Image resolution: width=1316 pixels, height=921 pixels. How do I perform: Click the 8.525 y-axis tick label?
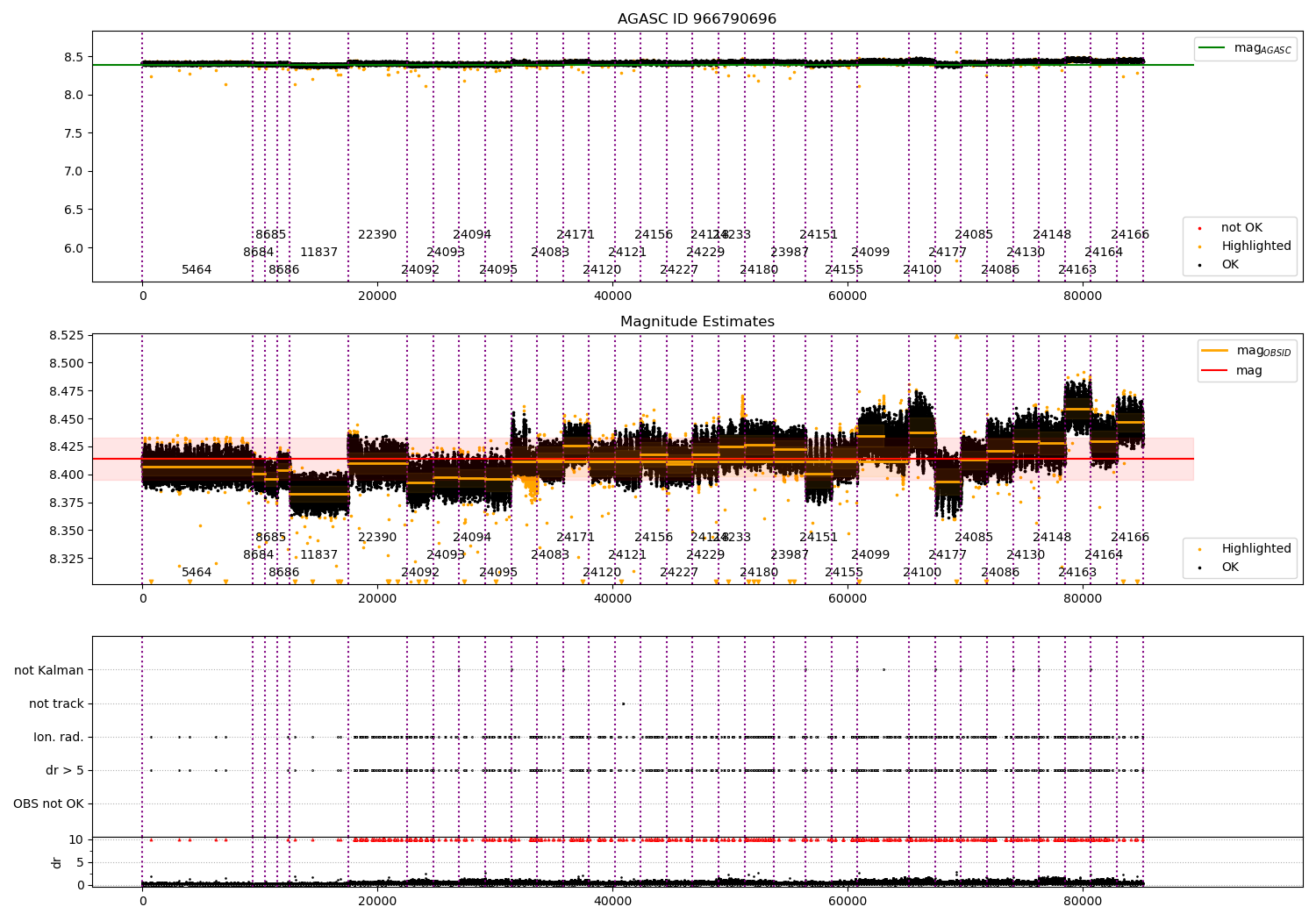[67, 335]
